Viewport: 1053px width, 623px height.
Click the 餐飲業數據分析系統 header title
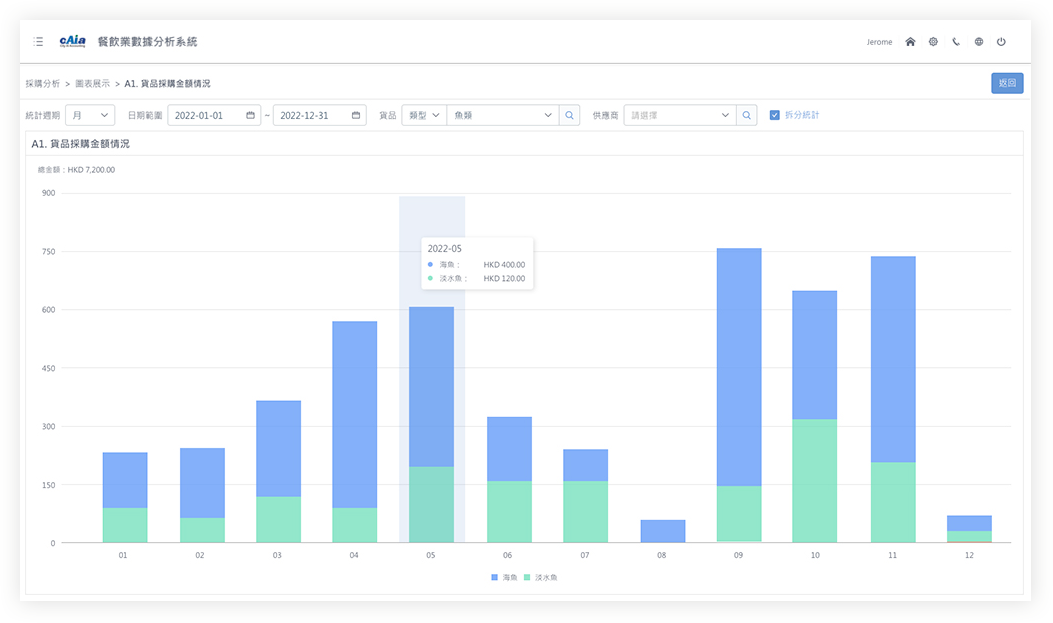148,42
